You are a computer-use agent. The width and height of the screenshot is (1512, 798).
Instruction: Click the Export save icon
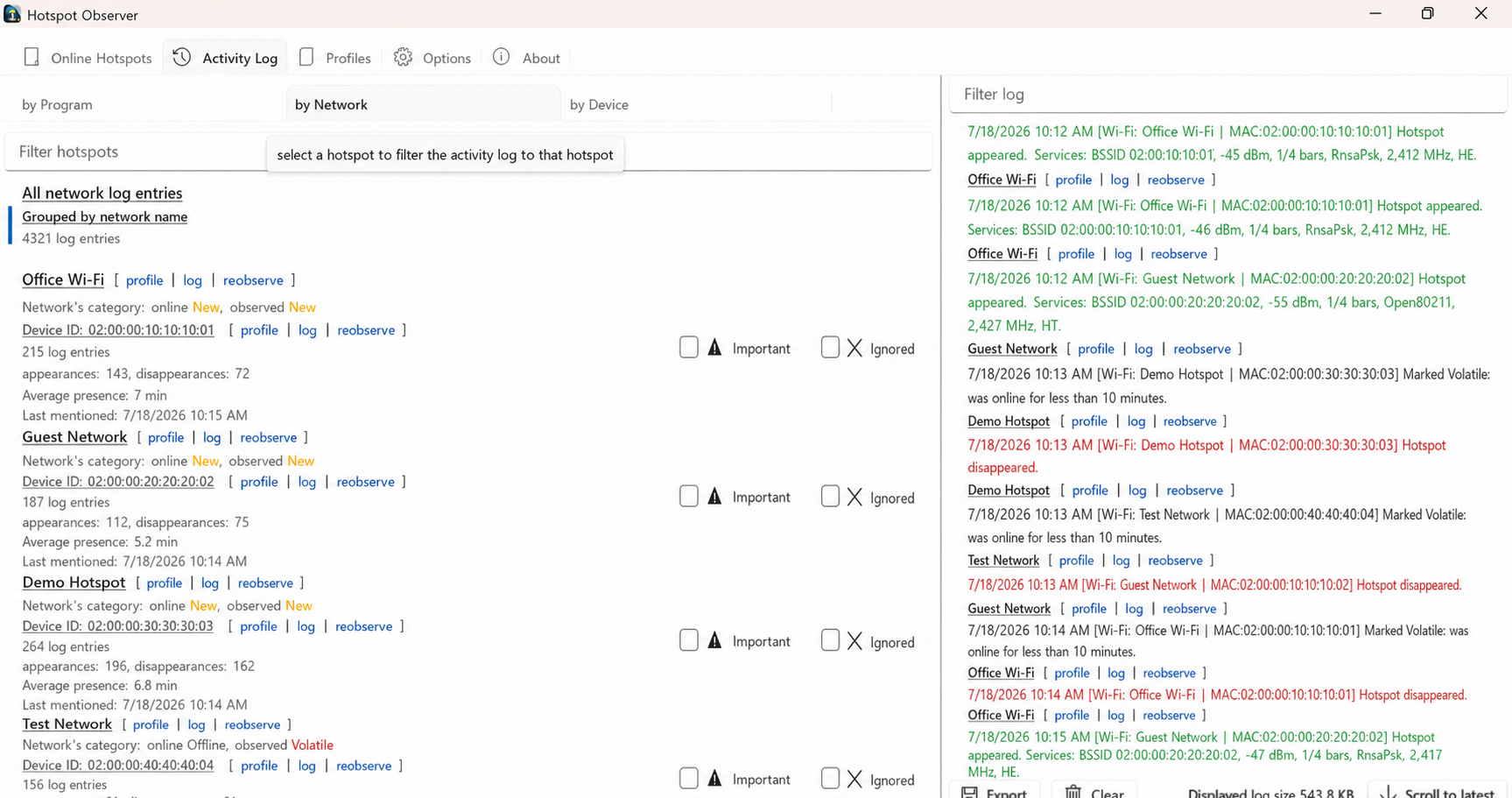pyautogui.click(x=969, y=792)
